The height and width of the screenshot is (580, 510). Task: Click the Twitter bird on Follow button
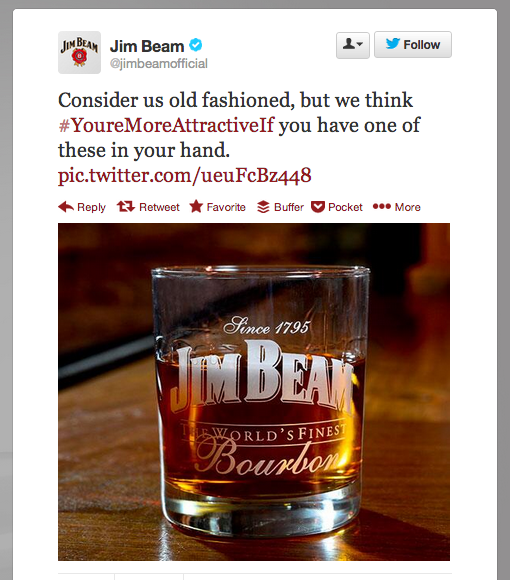pos(393,44)
